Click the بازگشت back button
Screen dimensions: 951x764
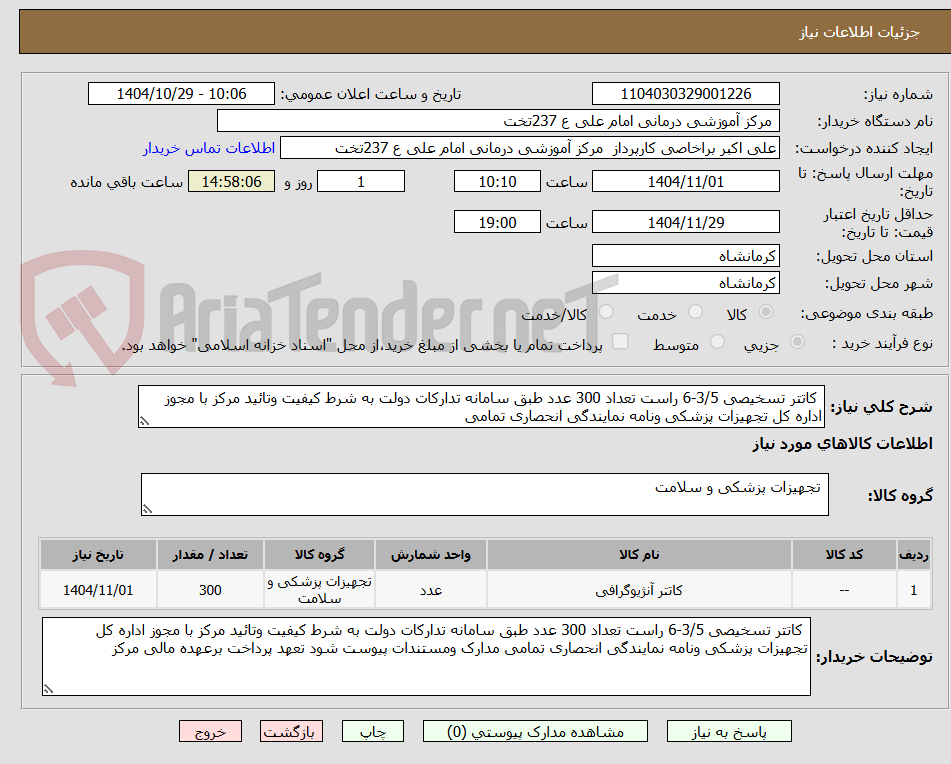point(291,731)
